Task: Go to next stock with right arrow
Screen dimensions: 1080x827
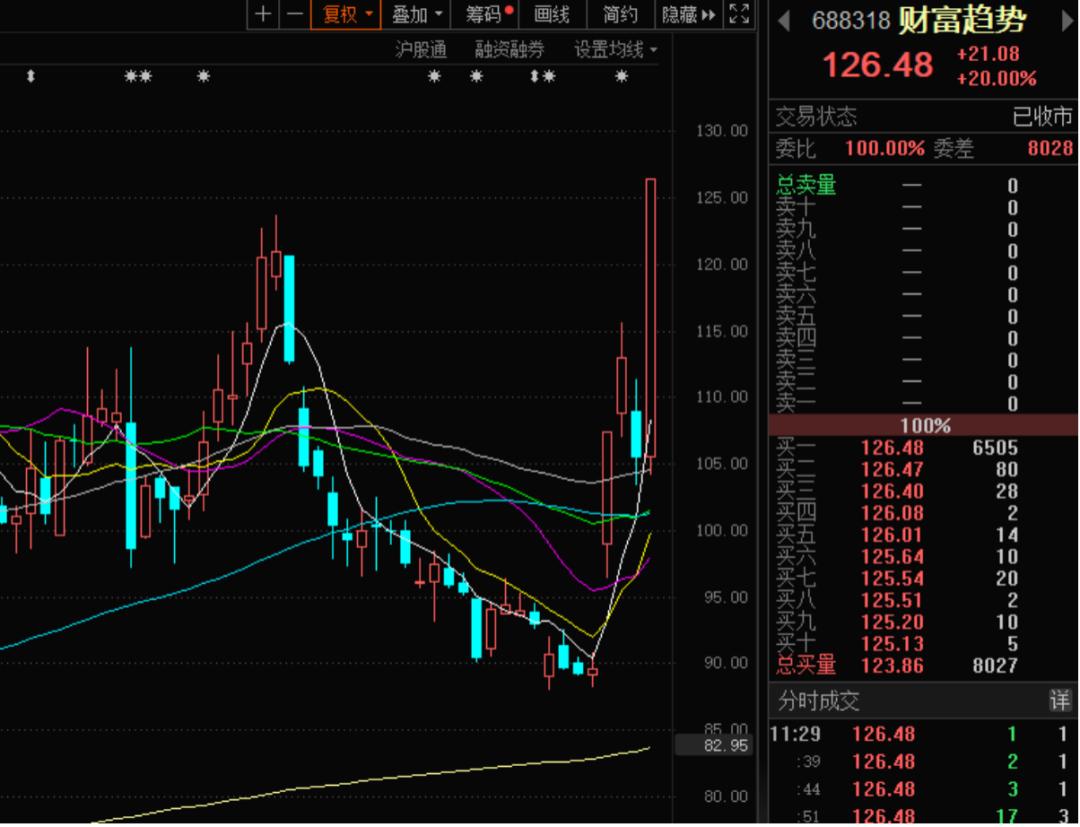Action: point(1066,20)
